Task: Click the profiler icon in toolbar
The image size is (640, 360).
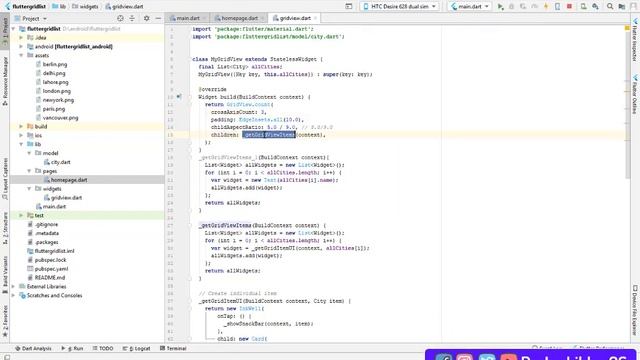Action: (534, 7)
